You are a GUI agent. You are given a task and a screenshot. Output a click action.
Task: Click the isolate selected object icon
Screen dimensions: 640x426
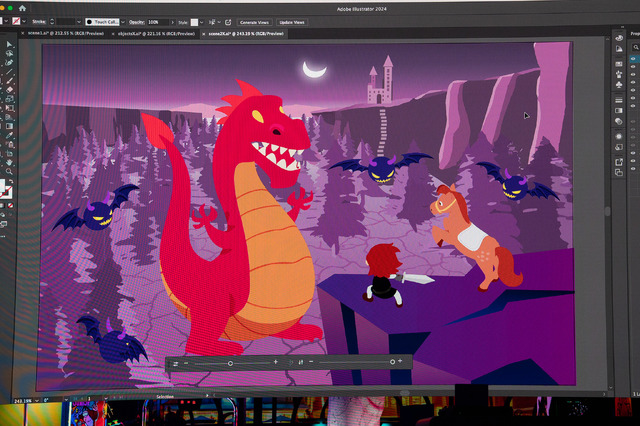point(228,22)
